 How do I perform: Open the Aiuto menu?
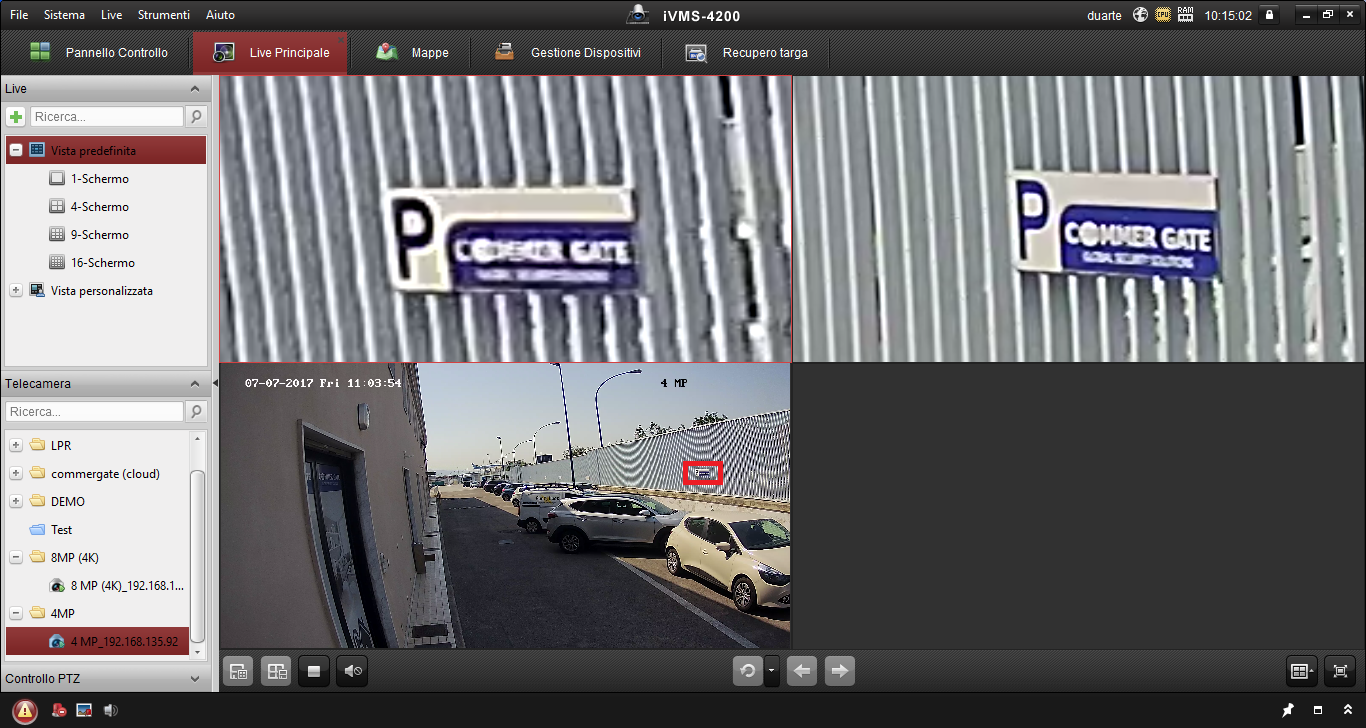[220, 15]
